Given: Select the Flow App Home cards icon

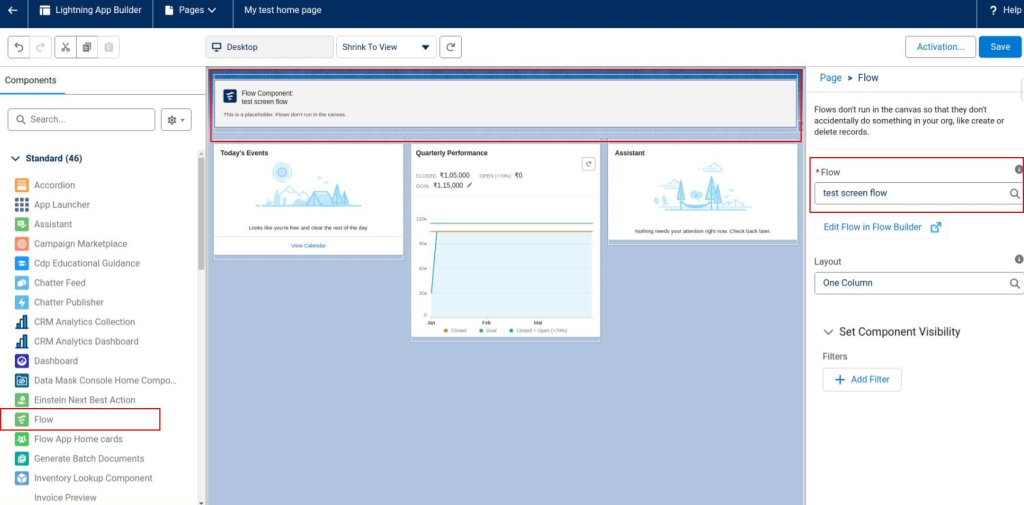Looking at the screenshot, I should (22, 439).
